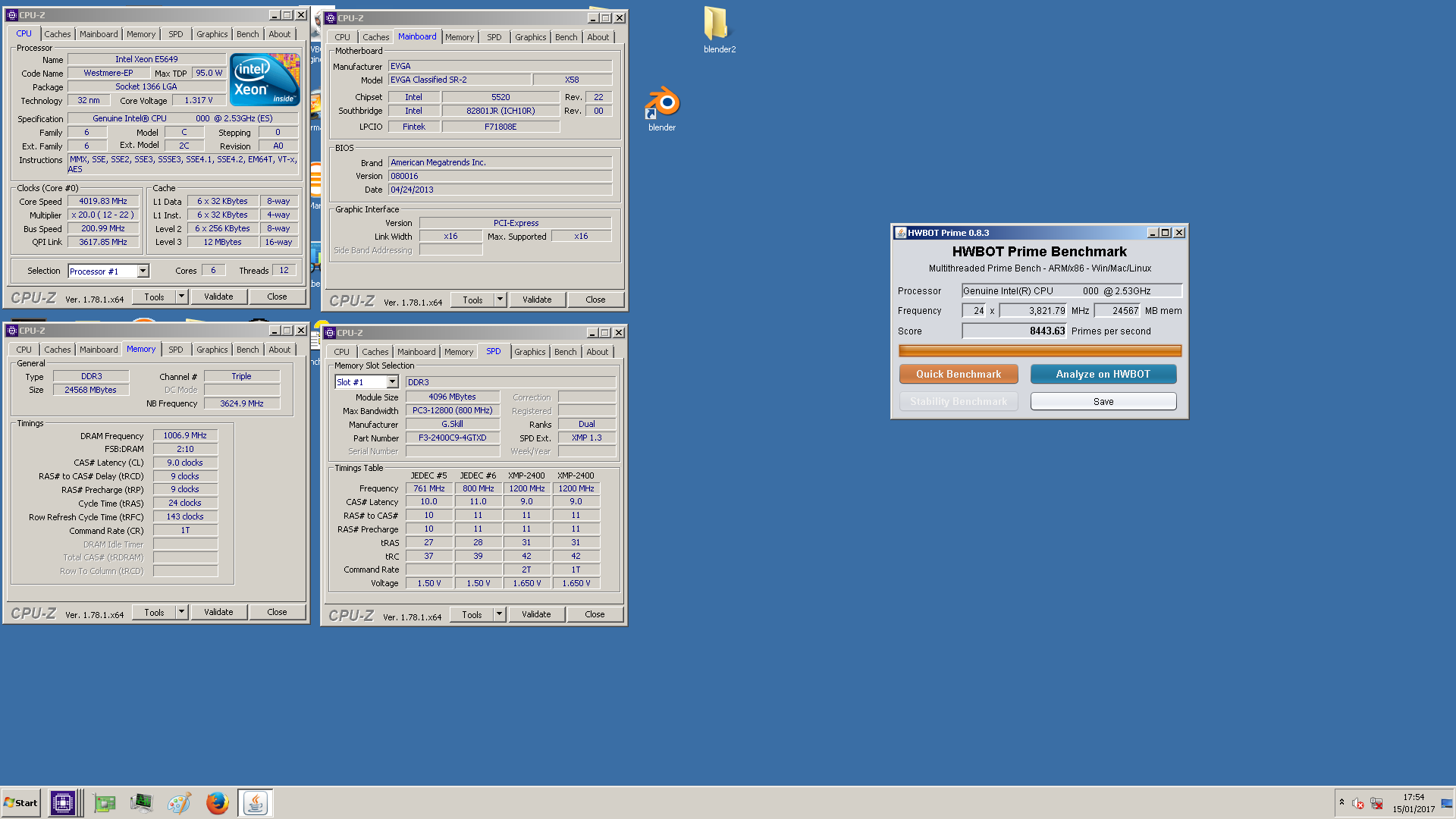Click the title icon of Memory window
The height and width of the screenshot is (819, 1456).
(x=11, y=331)
